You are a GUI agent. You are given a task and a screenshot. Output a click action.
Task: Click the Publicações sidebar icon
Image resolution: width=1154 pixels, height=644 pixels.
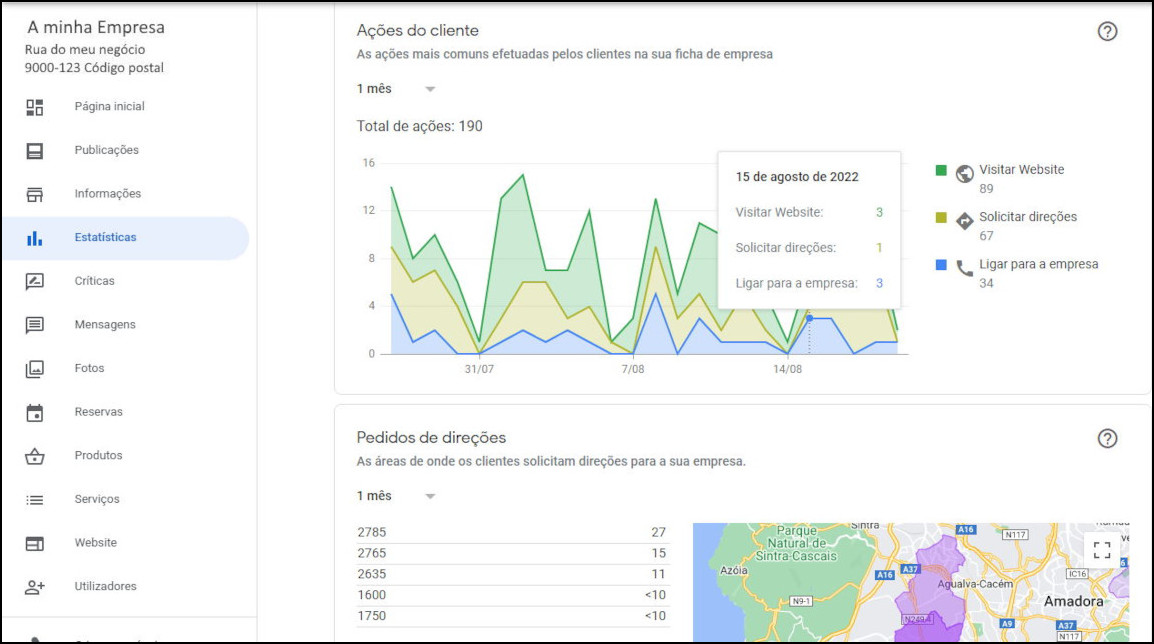click(35, 151)
